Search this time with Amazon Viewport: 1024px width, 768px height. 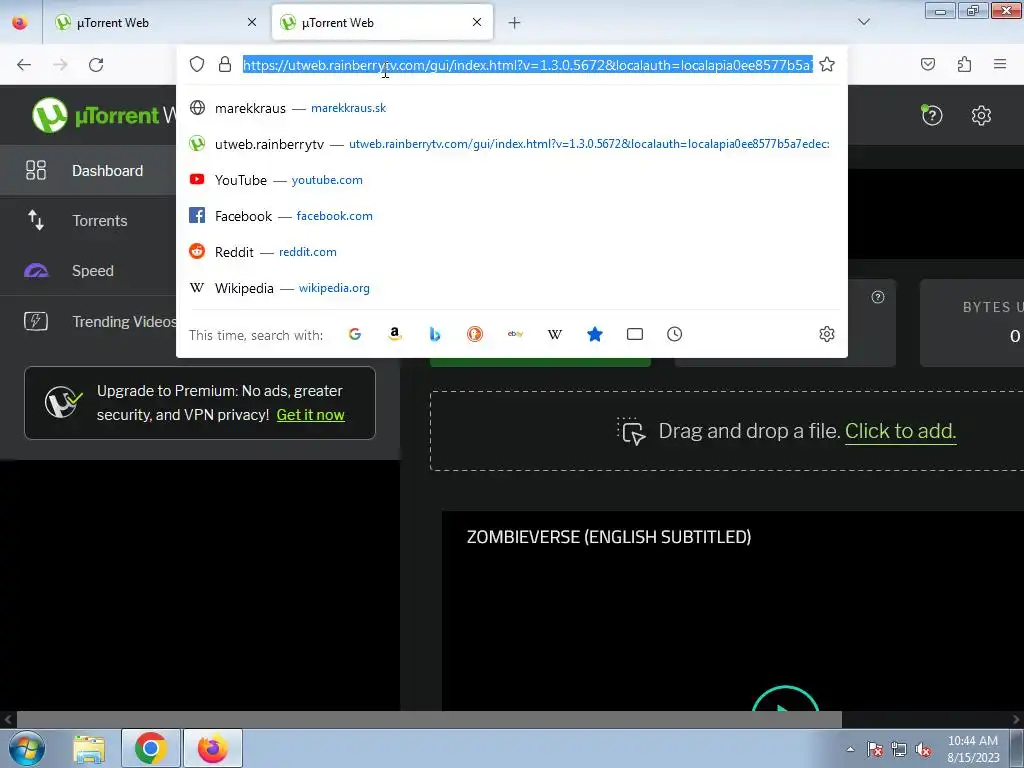click(x=394, y=334)
